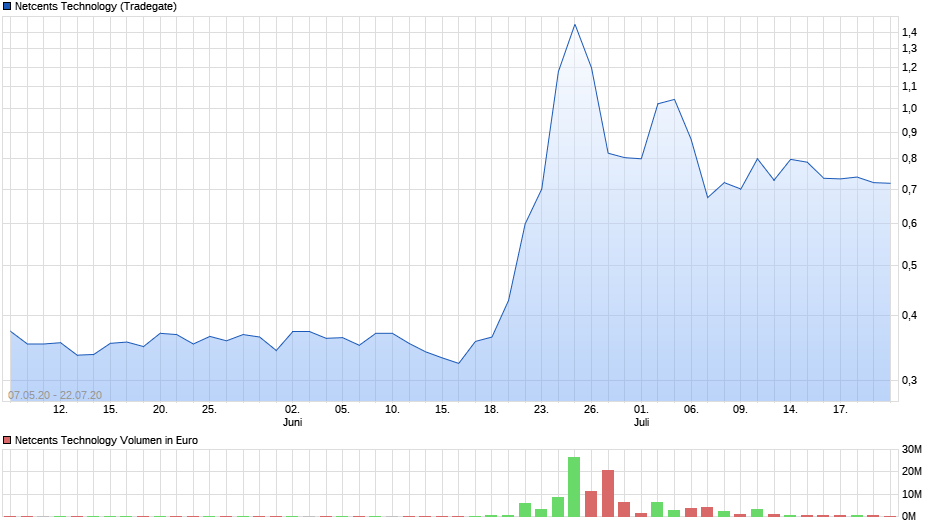Click the '30M' volume axis label

pyautogui.click(x=912, y=450)
